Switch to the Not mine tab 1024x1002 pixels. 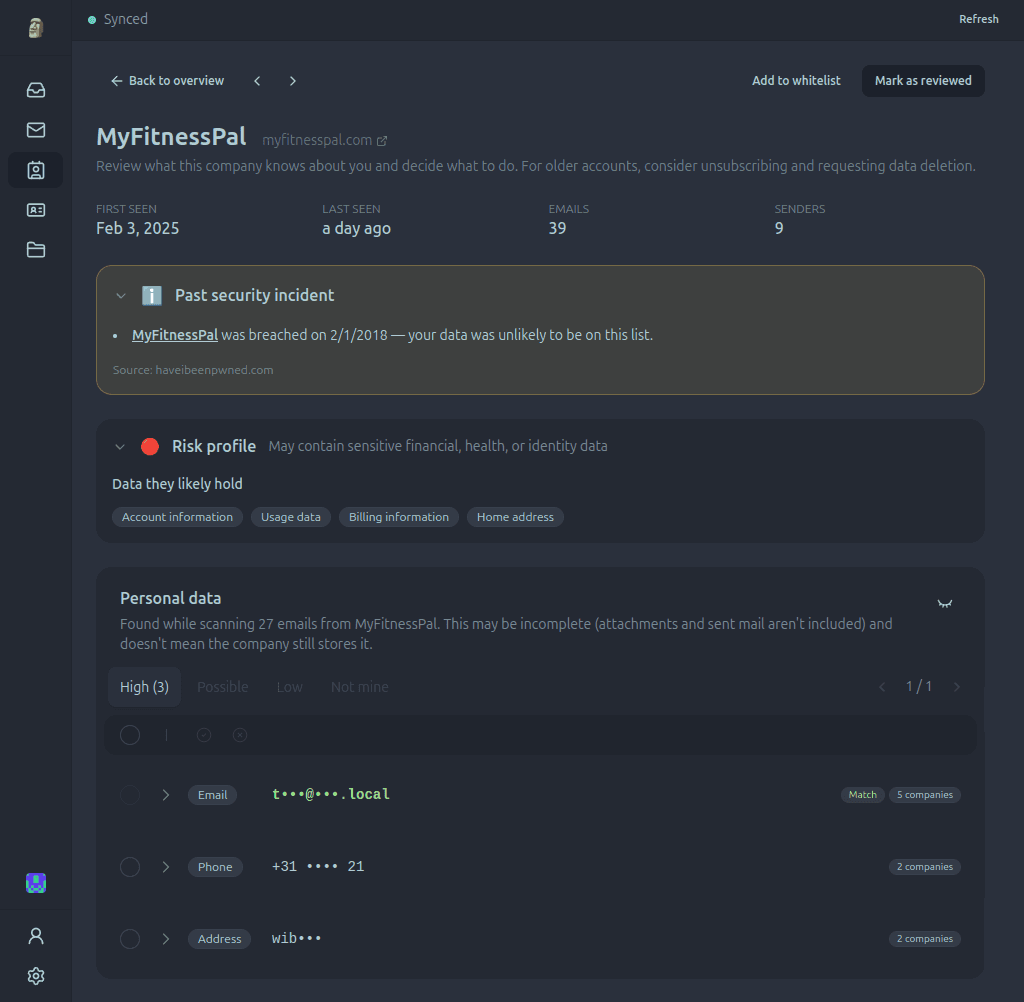[x=360, y=687]
